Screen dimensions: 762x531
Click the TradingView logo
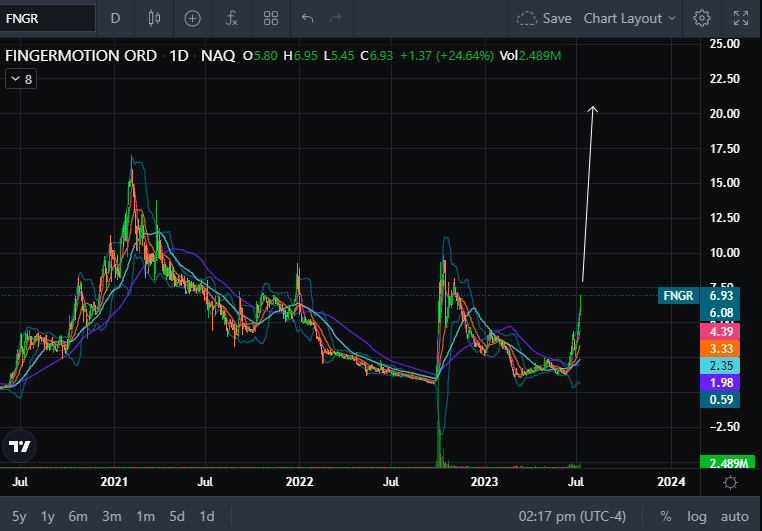coord(19,446)
